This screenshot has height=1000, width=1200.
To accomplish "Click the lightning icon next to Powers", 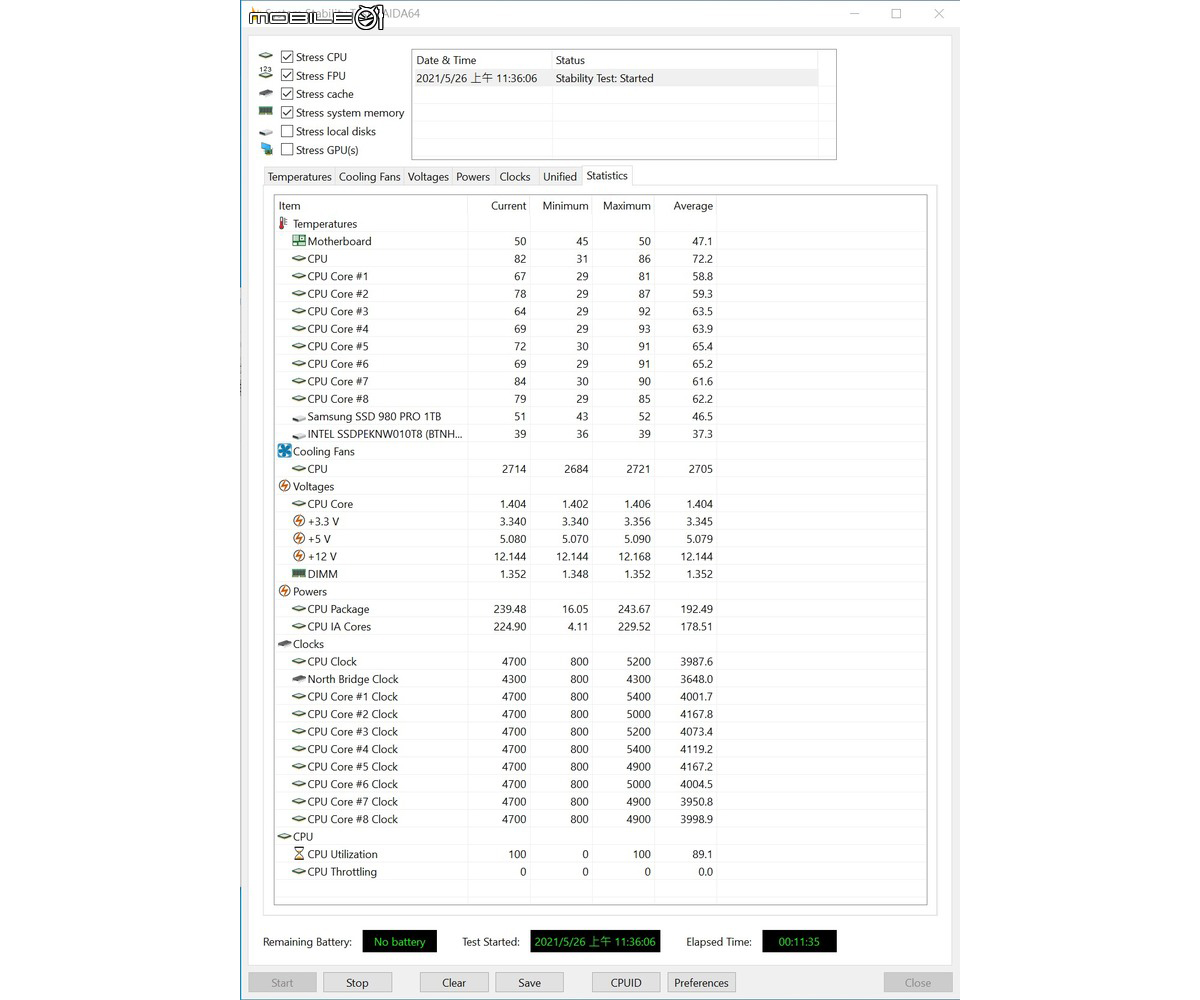I will (x=284, y=591).
